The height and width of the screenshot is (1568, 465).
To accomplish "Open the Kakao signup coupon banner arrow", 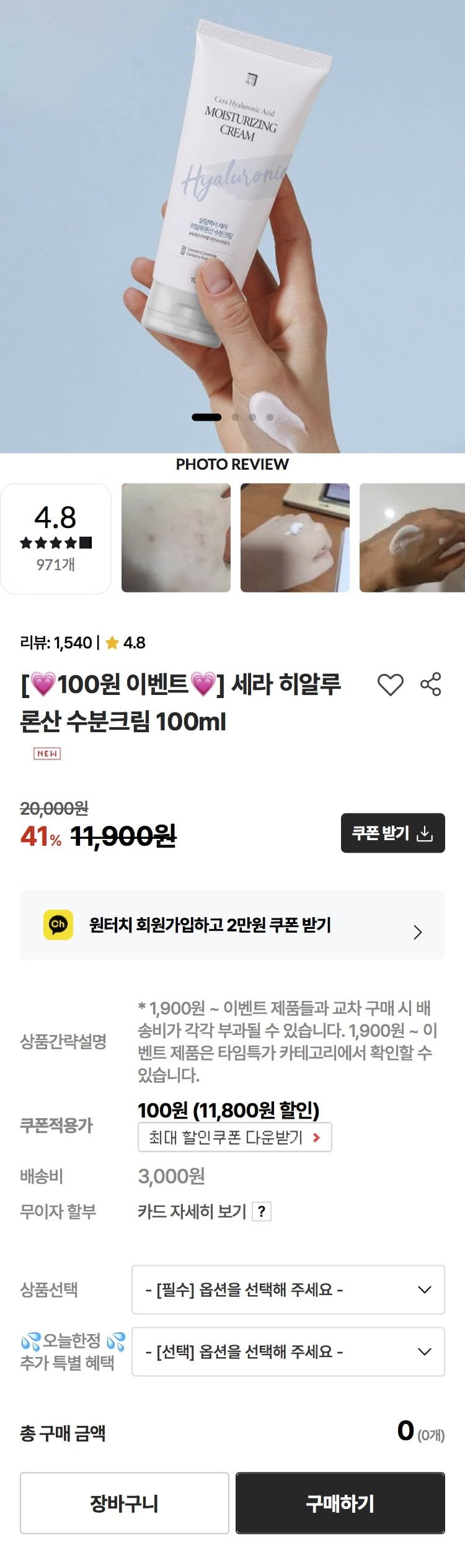I will point(417,932).
